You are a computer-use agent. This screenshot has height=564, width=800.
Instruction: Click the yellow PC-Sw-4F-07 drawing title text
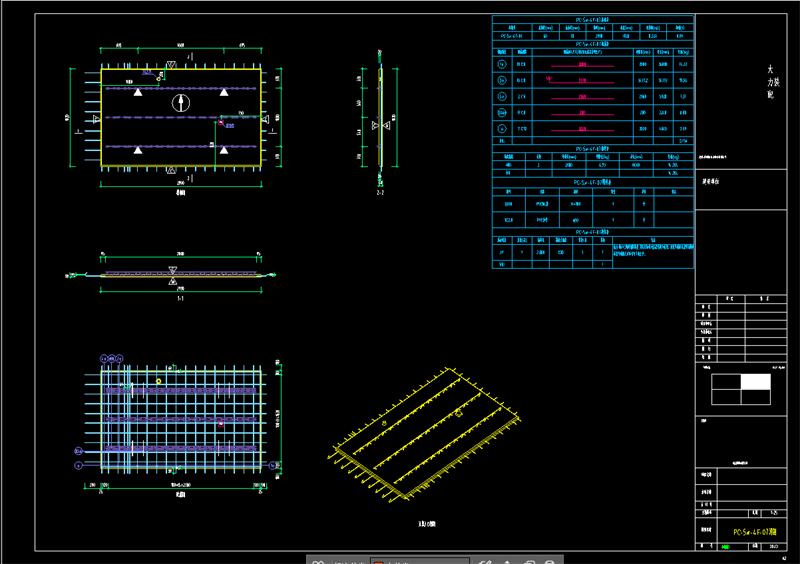[755, 532]
